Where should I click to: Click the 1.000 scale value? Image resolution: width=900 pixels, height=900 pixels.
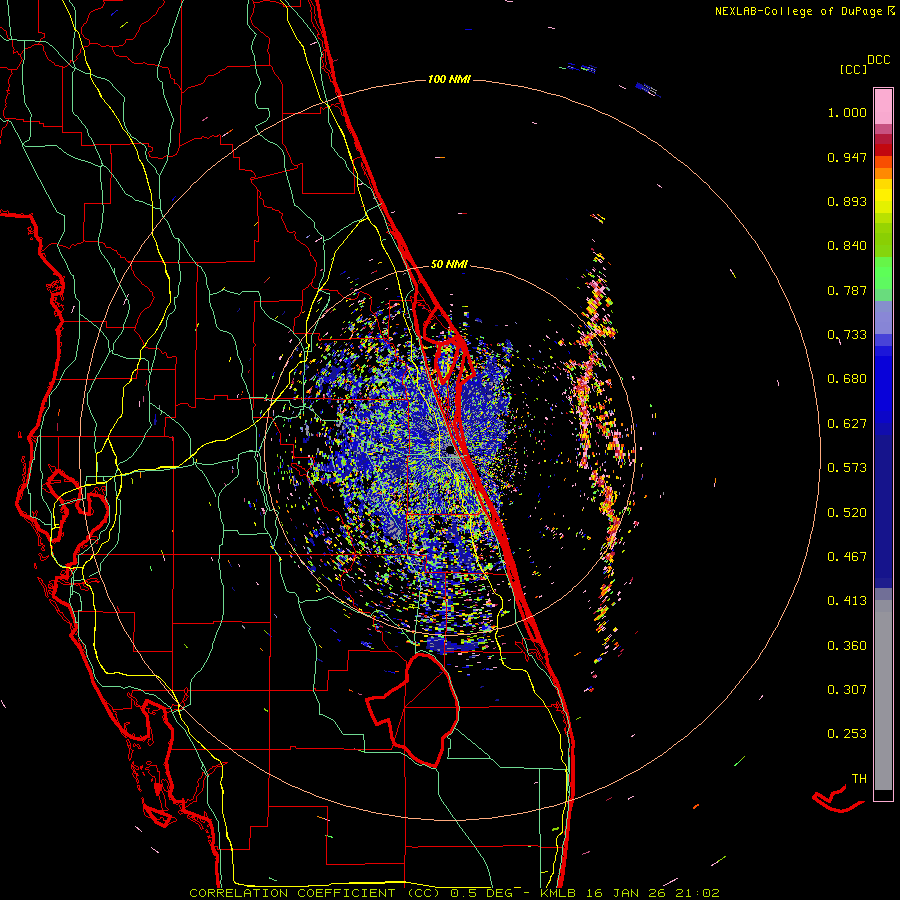(847, 112)
